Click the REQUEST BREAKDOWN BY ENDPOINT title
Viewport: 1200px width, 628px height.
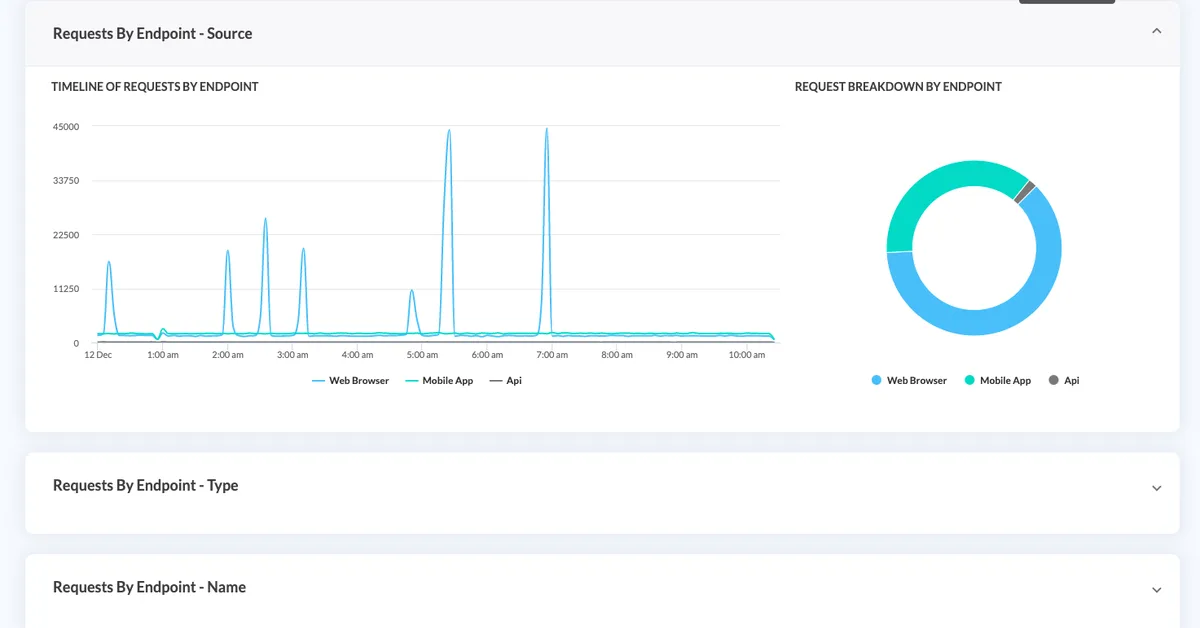[898, 86]
